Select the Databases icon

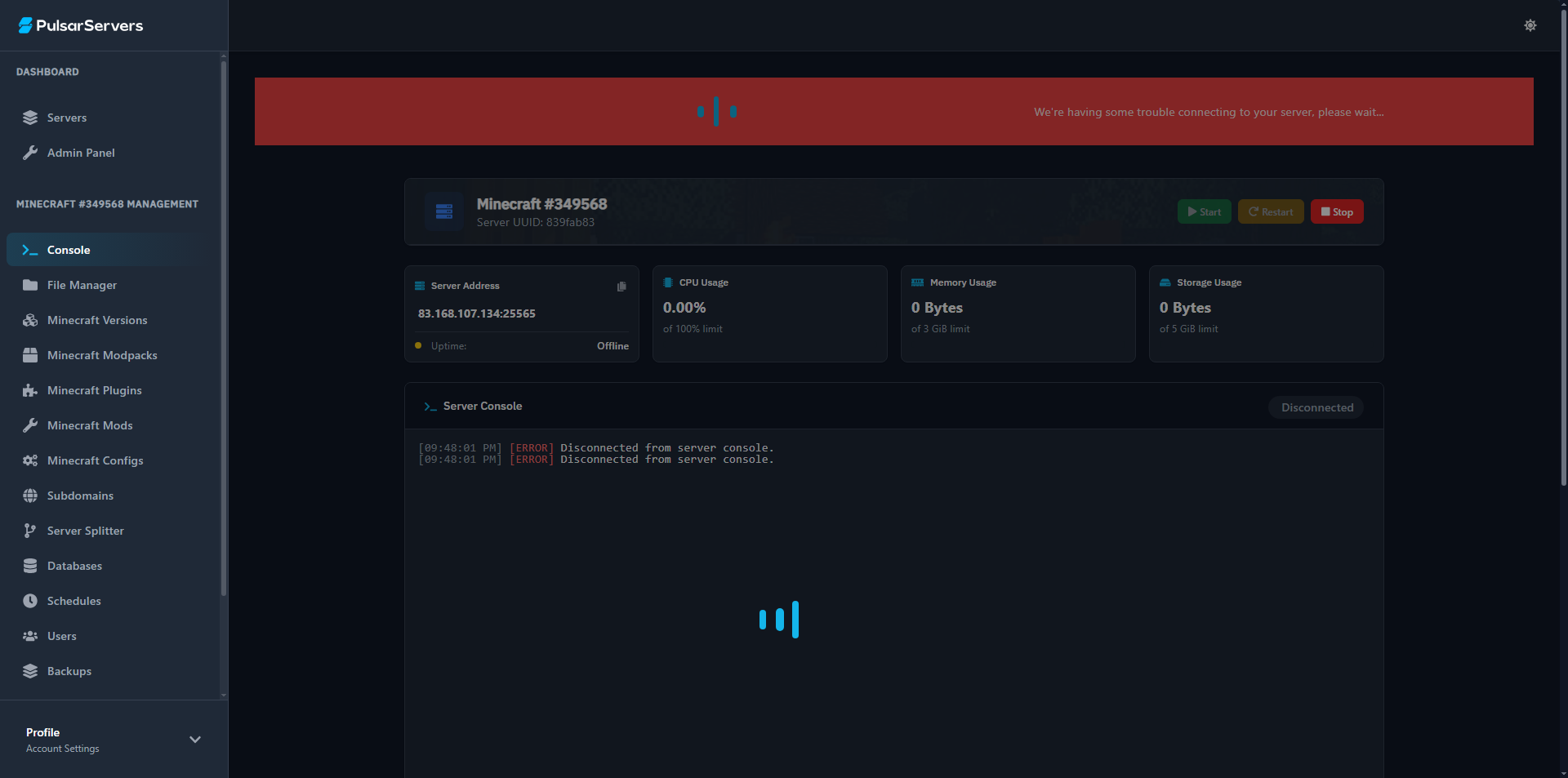coord(30,566)
